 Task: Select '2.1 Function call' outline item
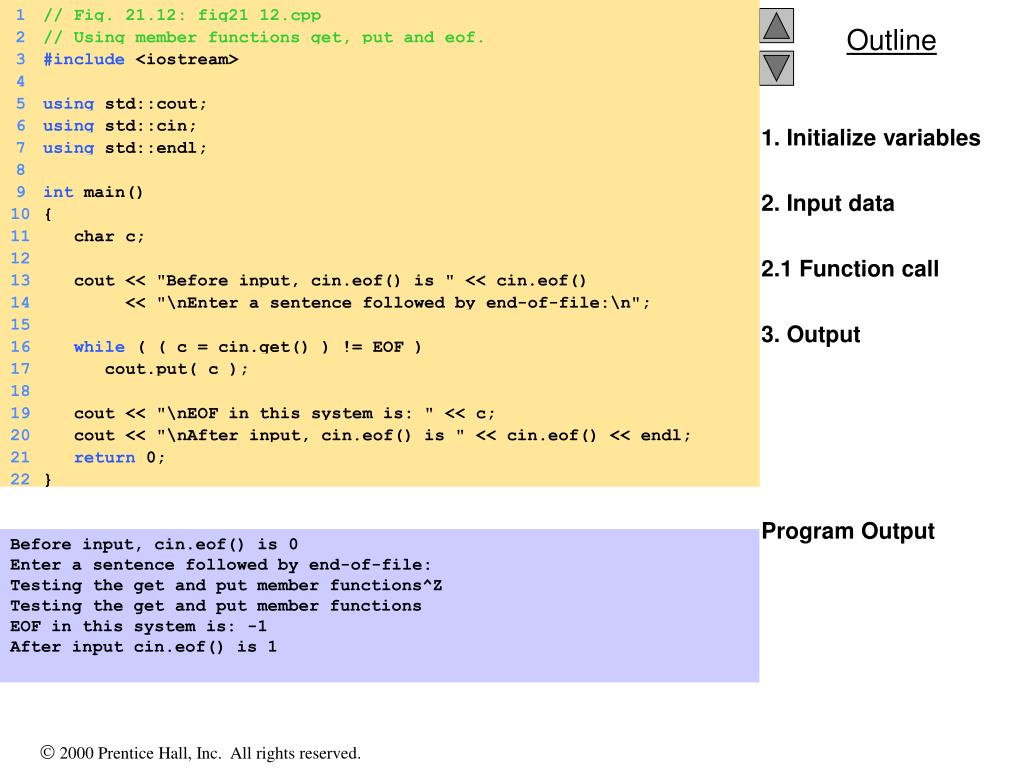(850, 268)
